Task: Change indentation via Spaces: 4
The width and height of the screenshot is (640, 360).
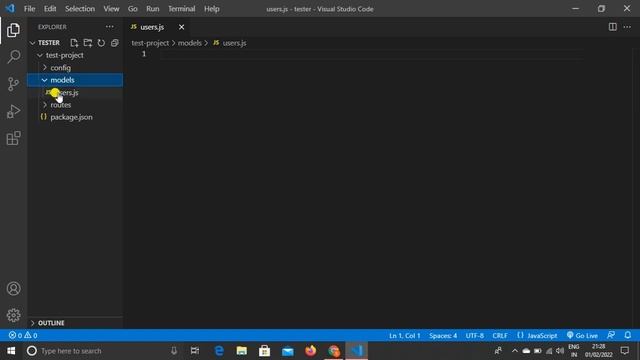Action: click(443, 336)
